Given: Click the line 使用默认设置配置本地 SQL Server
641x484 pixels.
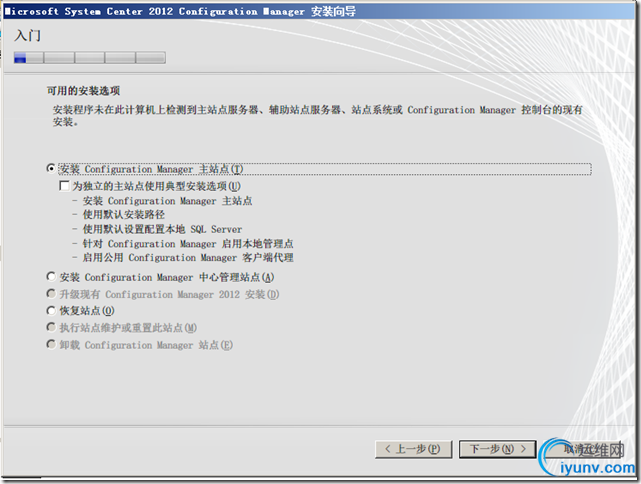Looking at the screenshot, I should click(162, 229).
